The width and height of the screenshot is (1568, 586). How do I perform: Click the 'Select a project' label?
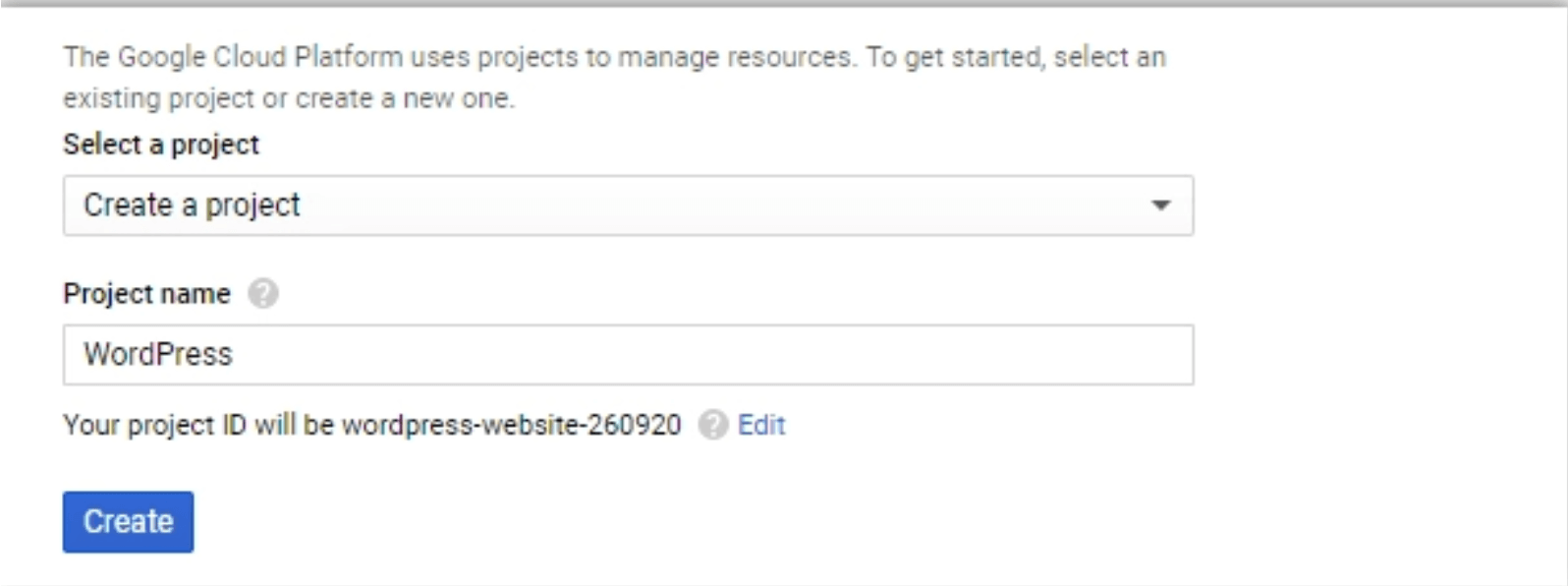pos(161,145)
